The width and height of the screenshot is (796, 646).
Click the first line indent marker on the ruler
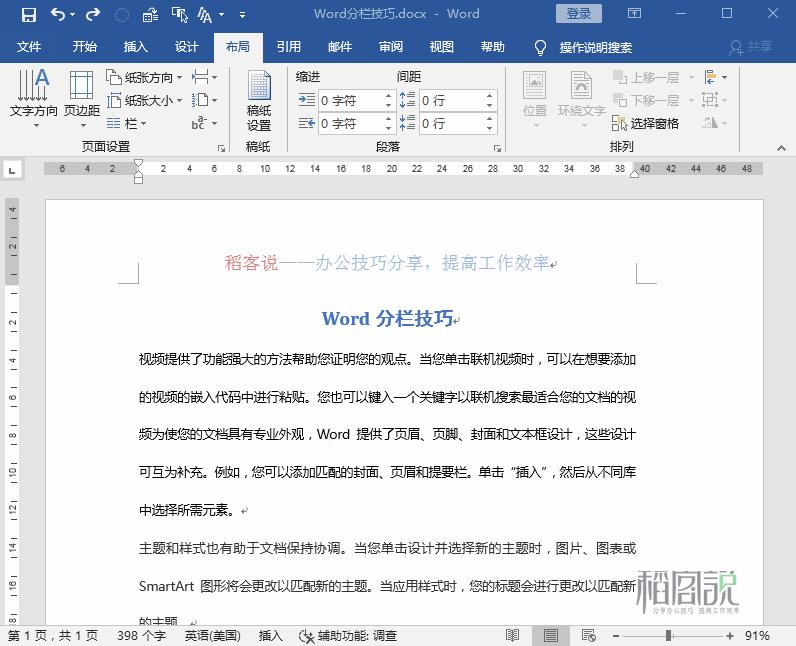[138, 163]
